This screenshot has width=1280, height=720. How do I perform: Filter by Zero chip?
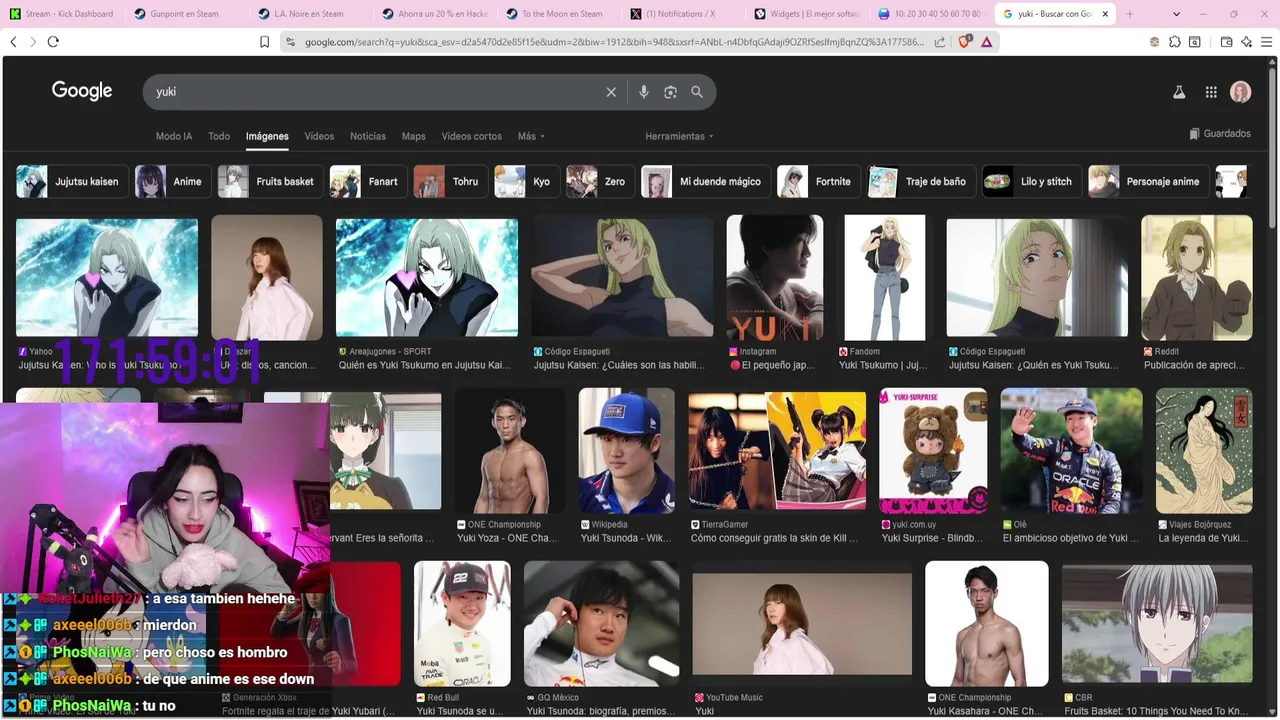(600, 182)
